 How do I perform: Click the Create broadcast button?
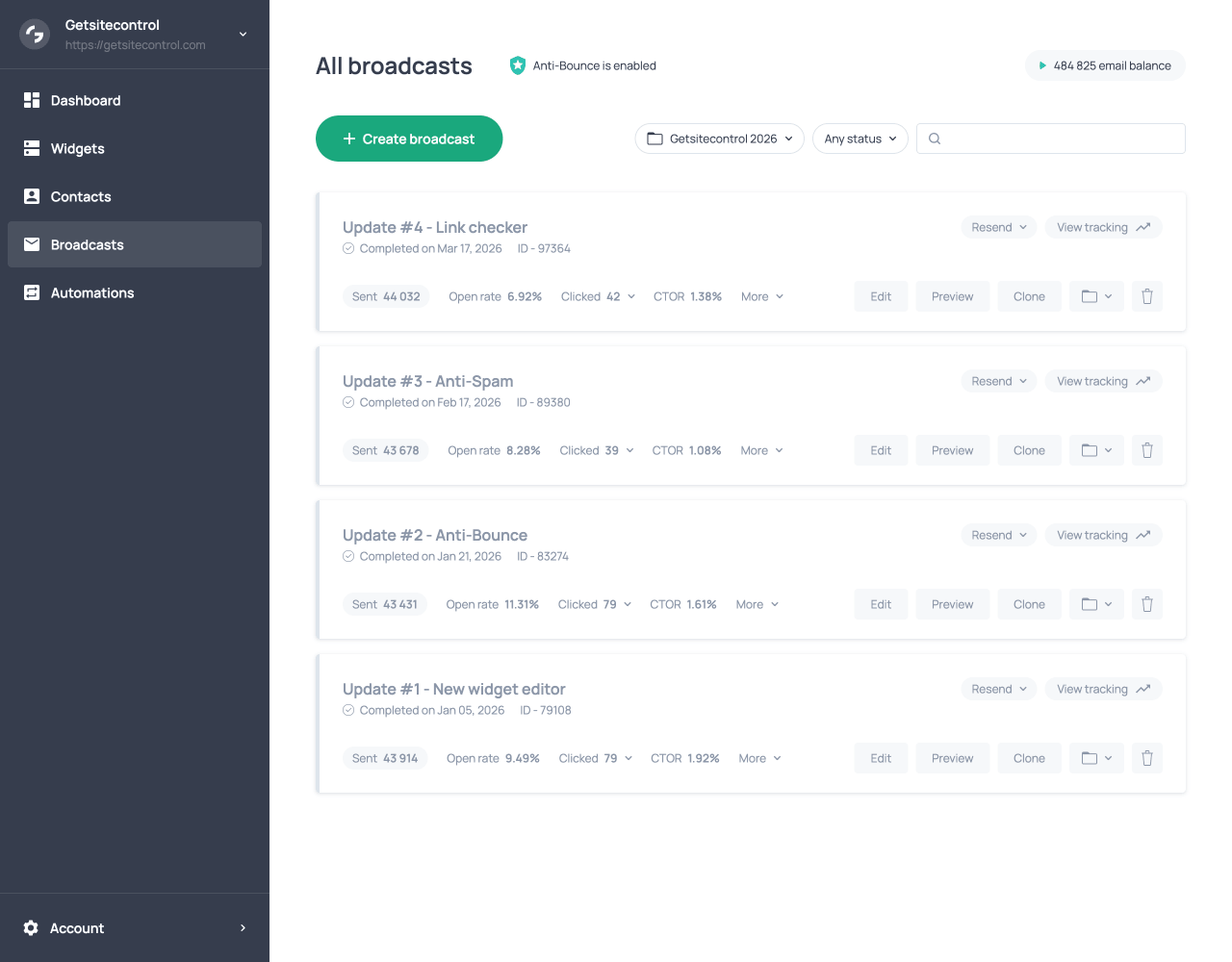(x=408, y=139)
